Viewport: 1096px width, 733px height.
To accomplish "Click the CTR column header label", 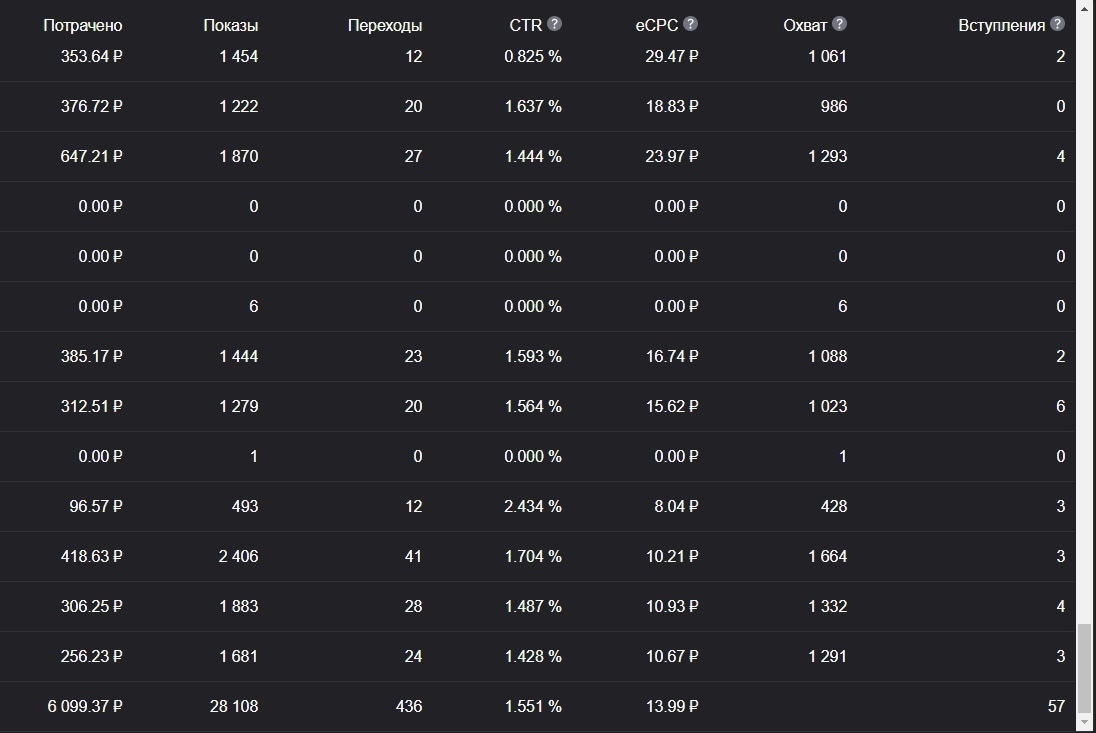I will (x=526, y=26).
